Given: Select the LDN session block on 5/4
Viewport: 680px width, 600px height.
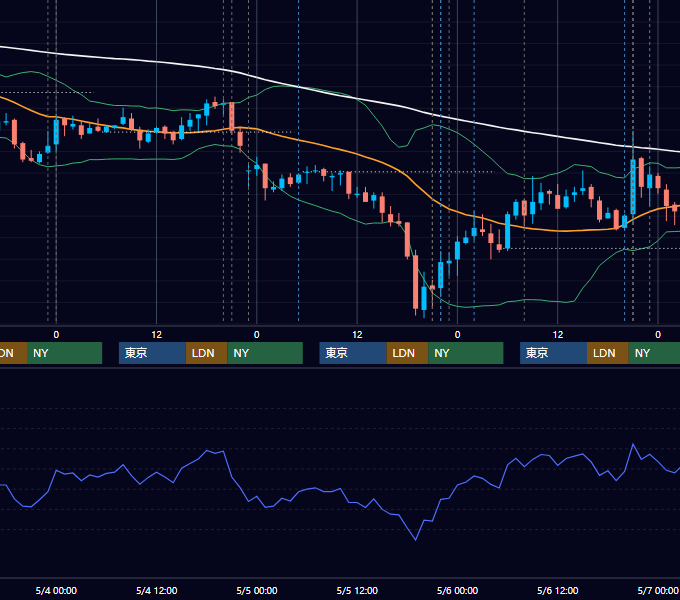Looking at the screenshot, I should 206,353.
